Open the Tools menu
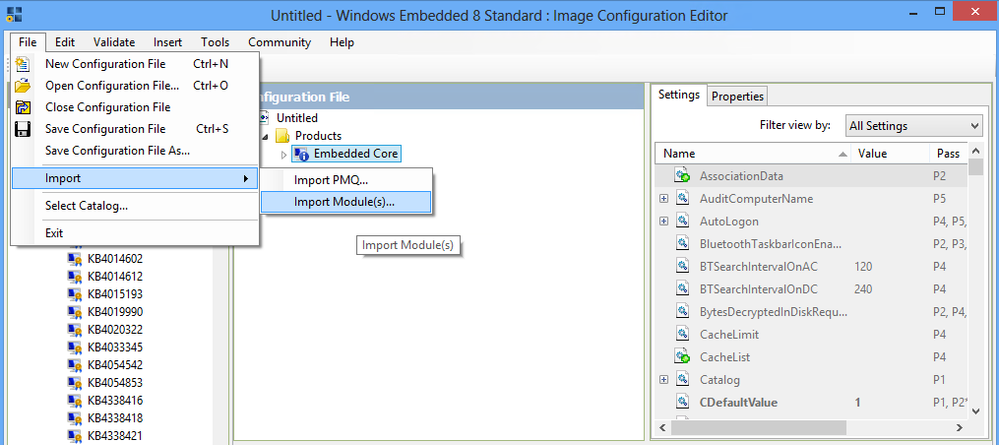The width and height of the screenshot is (999, 445). click(x=215, y=43)
